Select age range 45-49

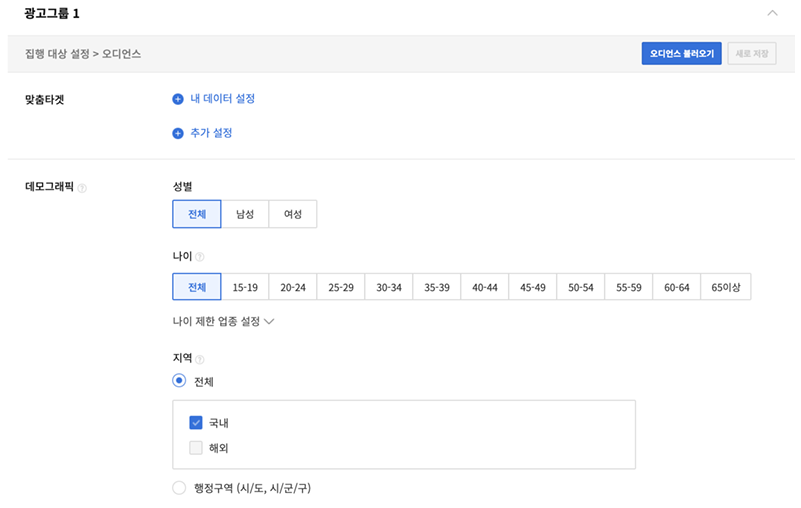(x=533, y=287)
